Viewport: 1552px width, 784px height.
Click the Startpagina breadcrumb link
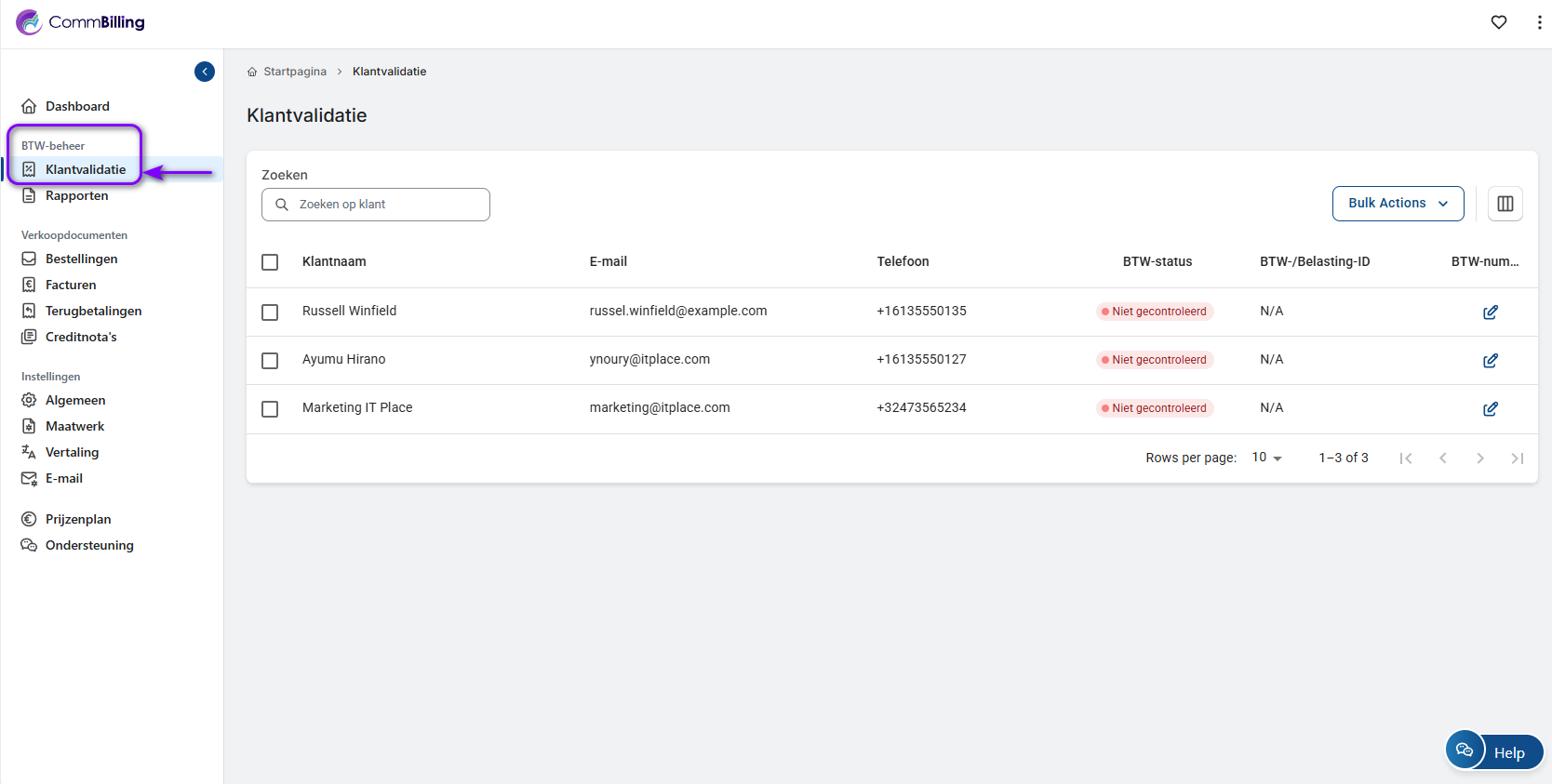tap(294, 72)
